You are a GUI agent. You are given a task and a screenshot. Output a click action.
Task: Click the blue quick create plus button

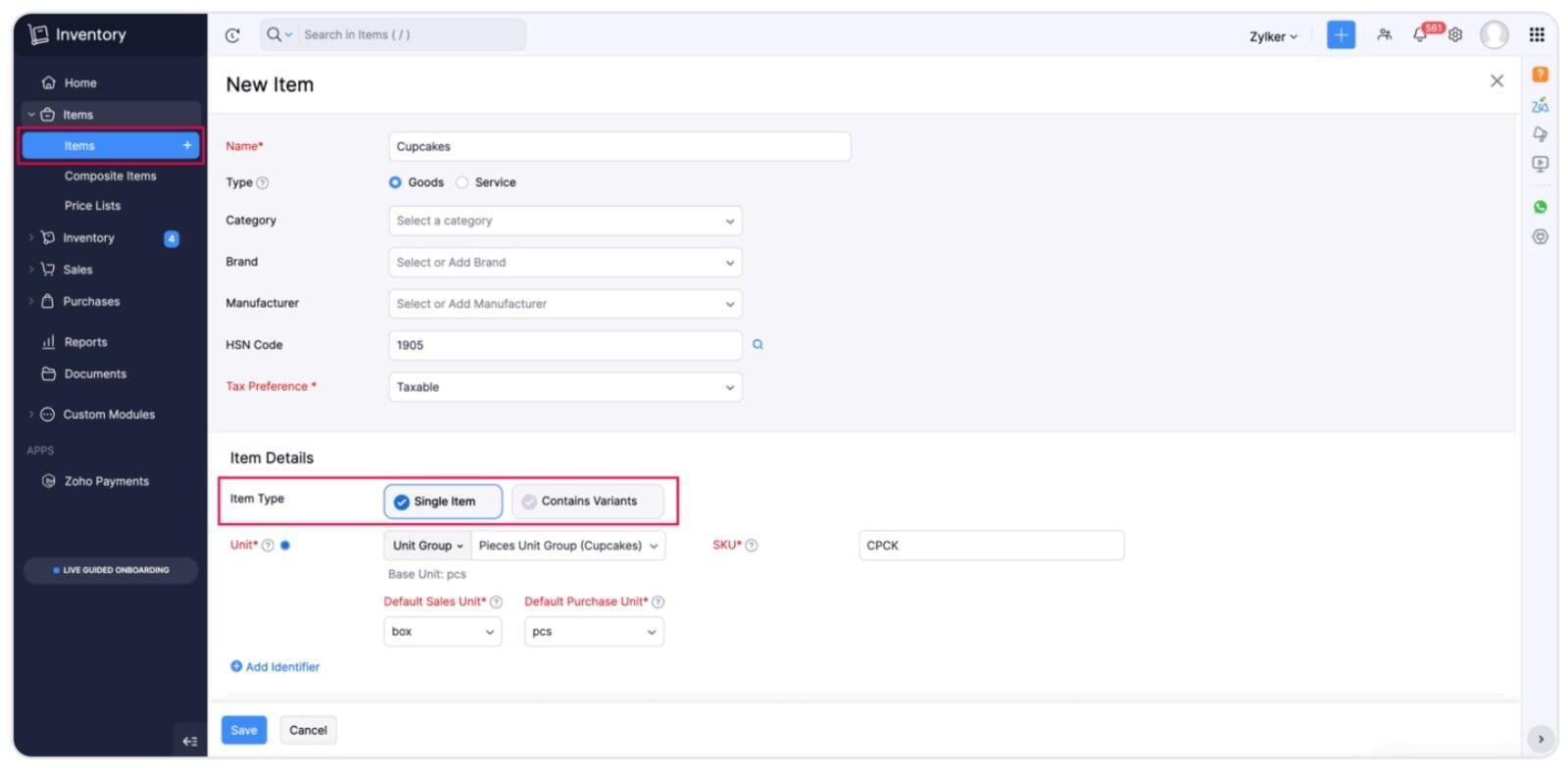point(1341,35)
